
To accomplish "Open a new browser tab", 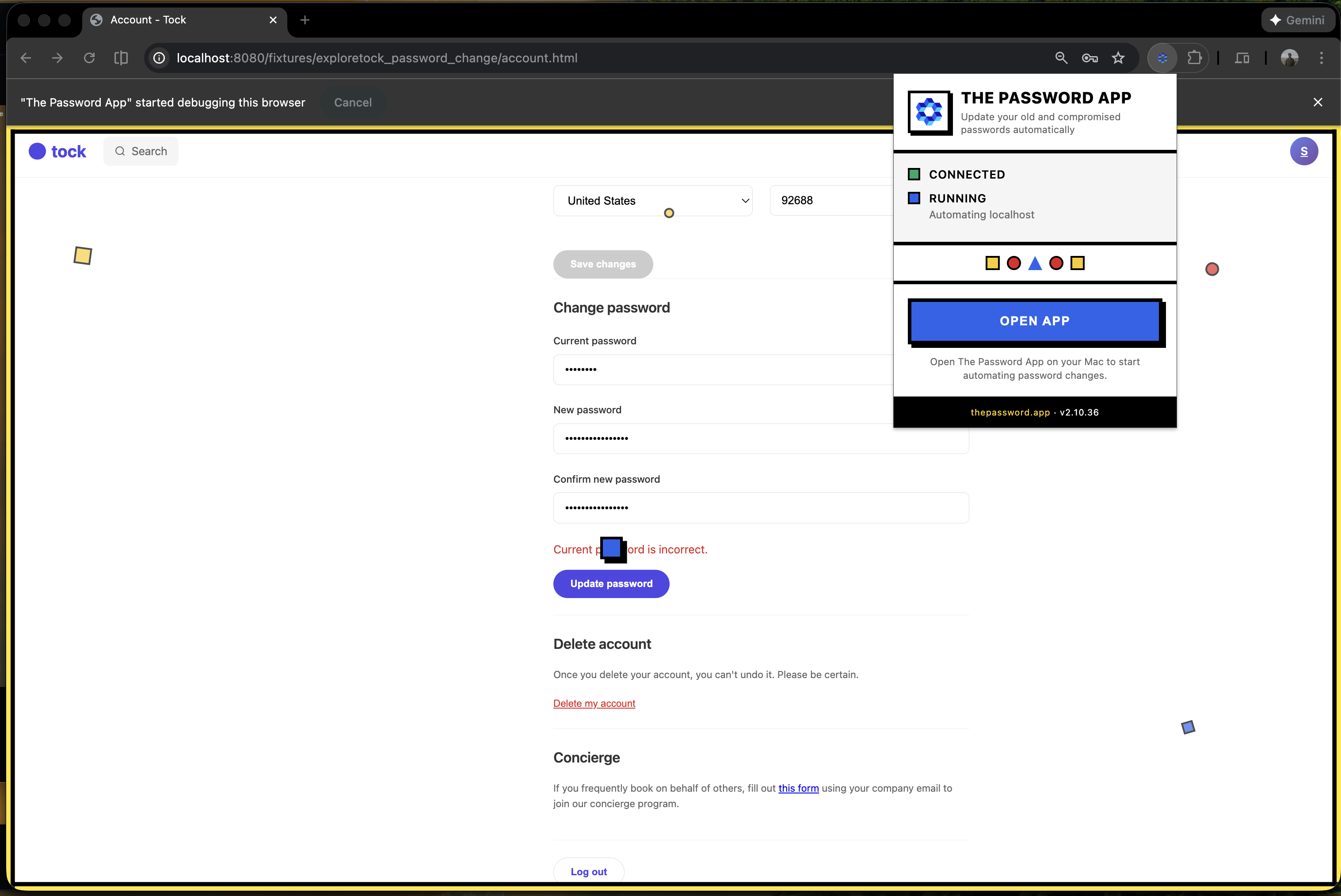I will click(x=305, y=20).
